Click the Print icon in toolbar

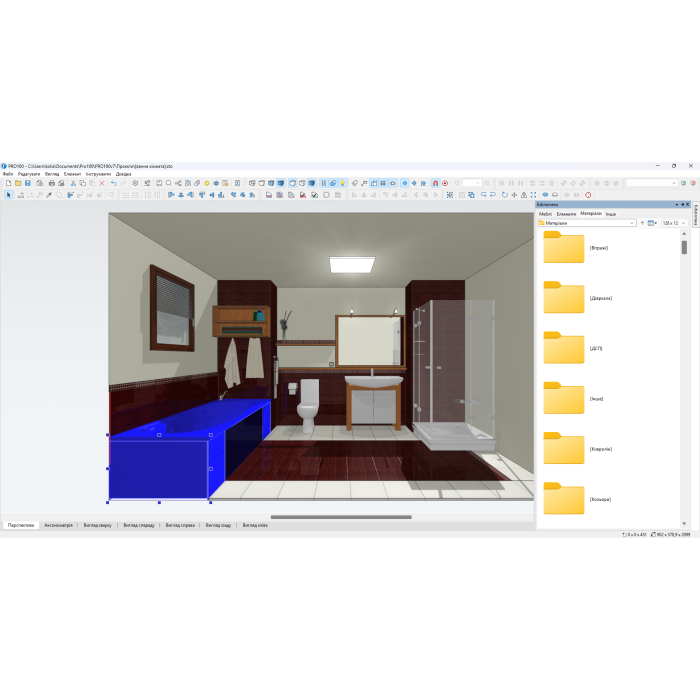click(x=51, y=183)
